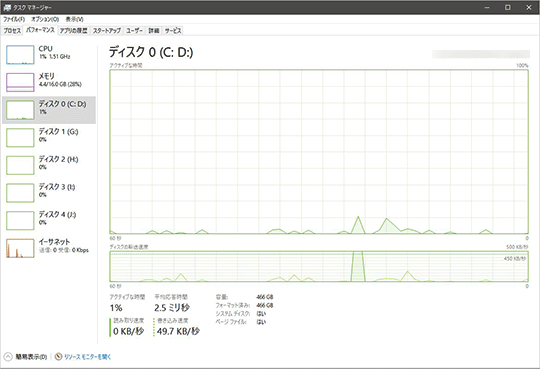Click the 簡易表示 collapse arrow icon
The height and width of the screenshot is (369, 540).
(8, 357)
